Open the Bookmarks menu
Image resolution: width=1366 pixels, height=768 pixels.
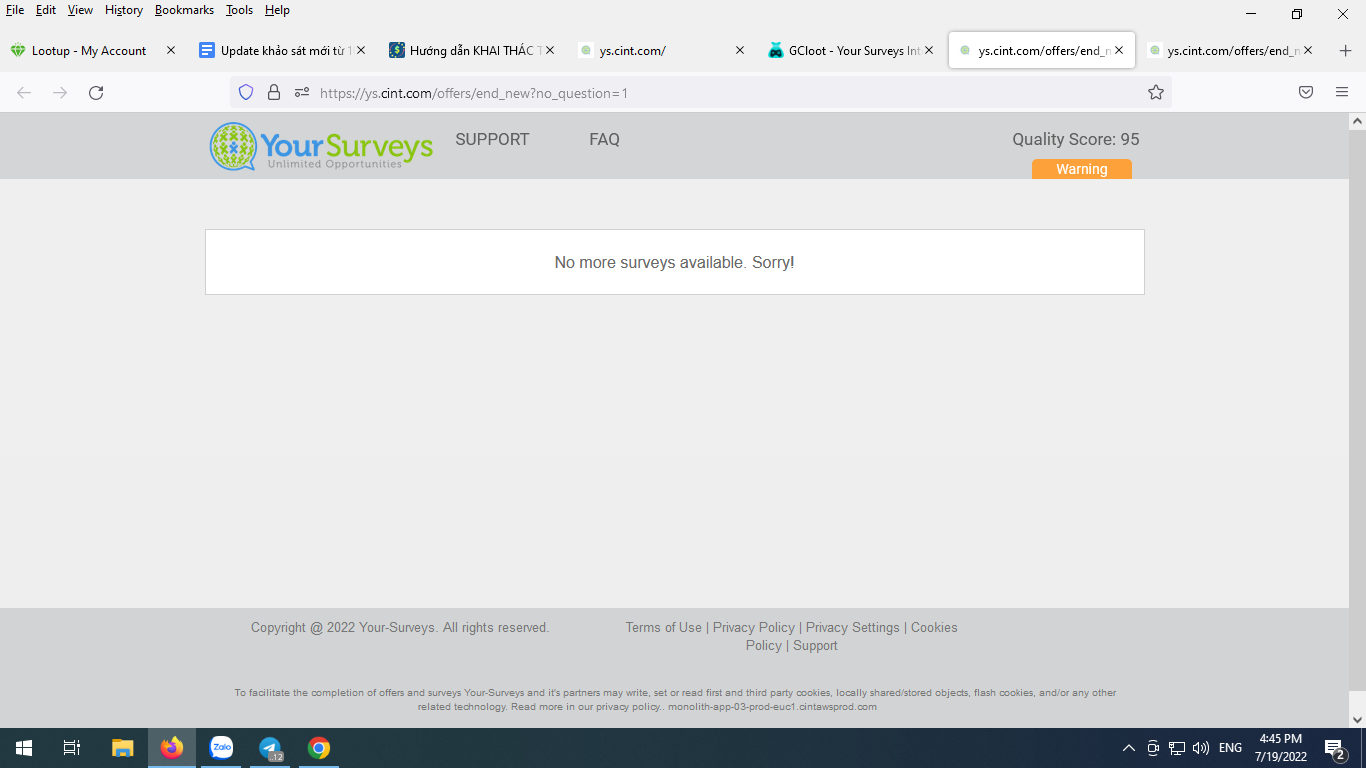point(184,10)
